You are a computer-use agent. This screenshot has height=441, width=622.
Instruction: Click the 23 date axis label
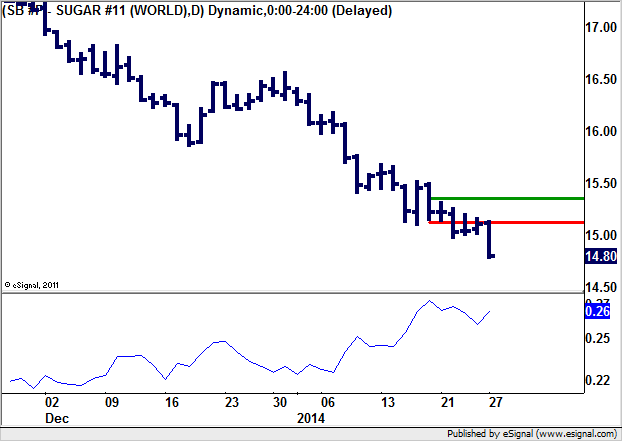pyautogui.click(x=232, y=403)
